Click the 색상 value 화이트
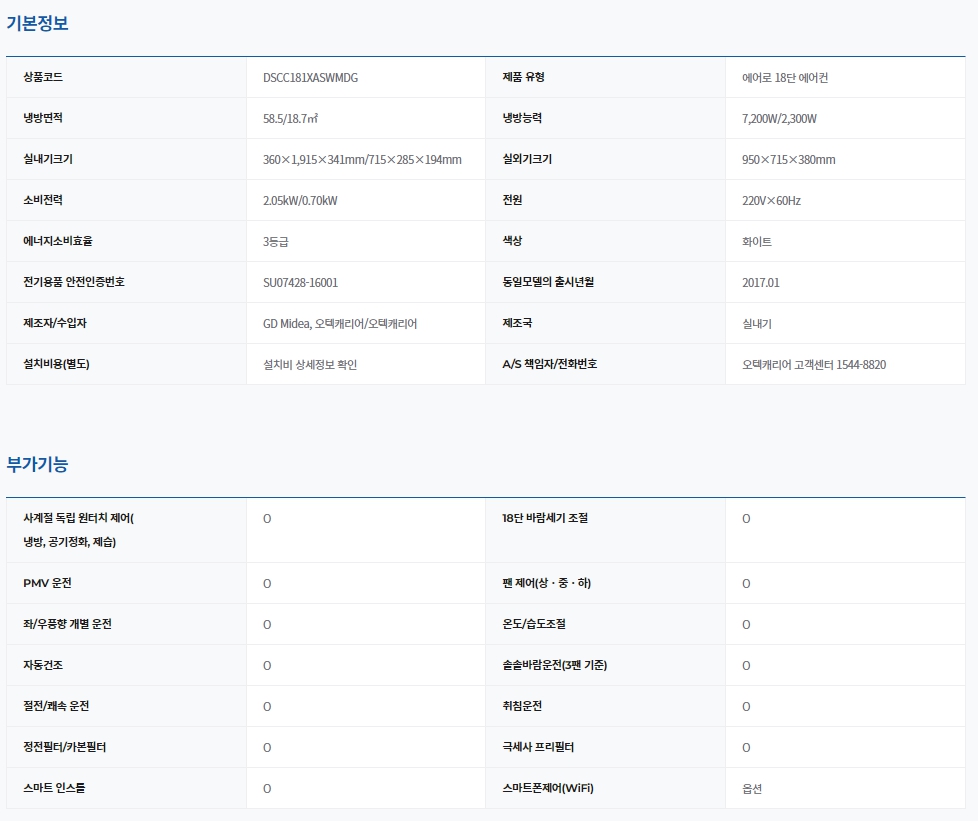The height and width of the screenshot is (821, 978). (757, 242)
